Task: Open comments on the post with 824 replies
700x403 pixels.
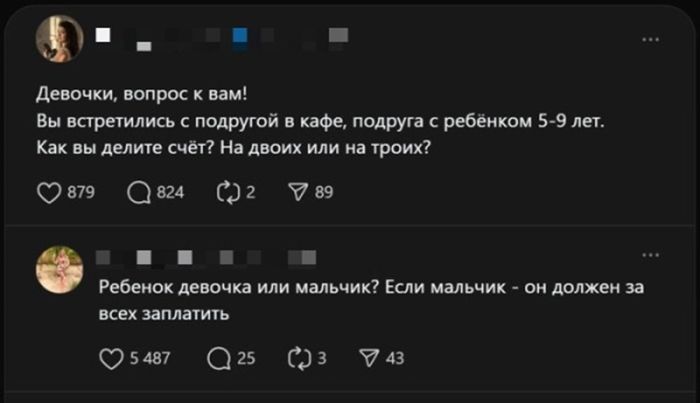Action: tap(140, 193)
